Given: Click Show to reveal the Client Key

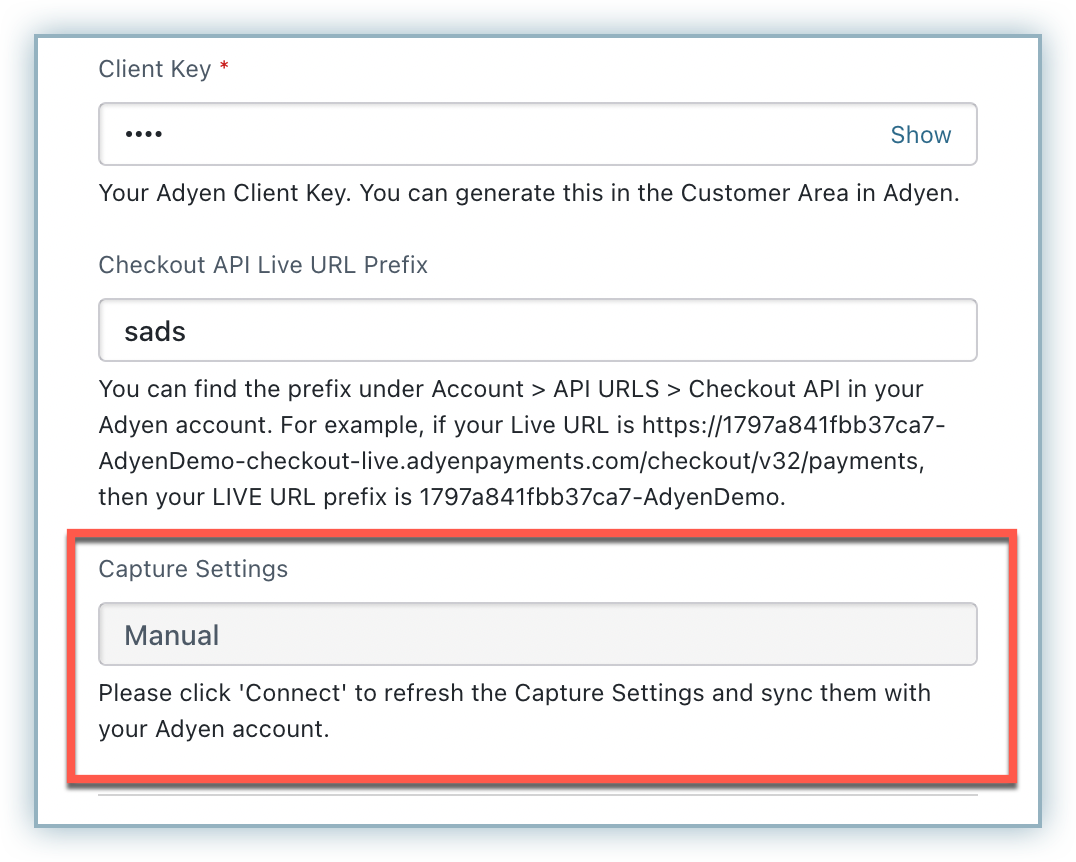Looking at the screenshot, I should 920,135.
